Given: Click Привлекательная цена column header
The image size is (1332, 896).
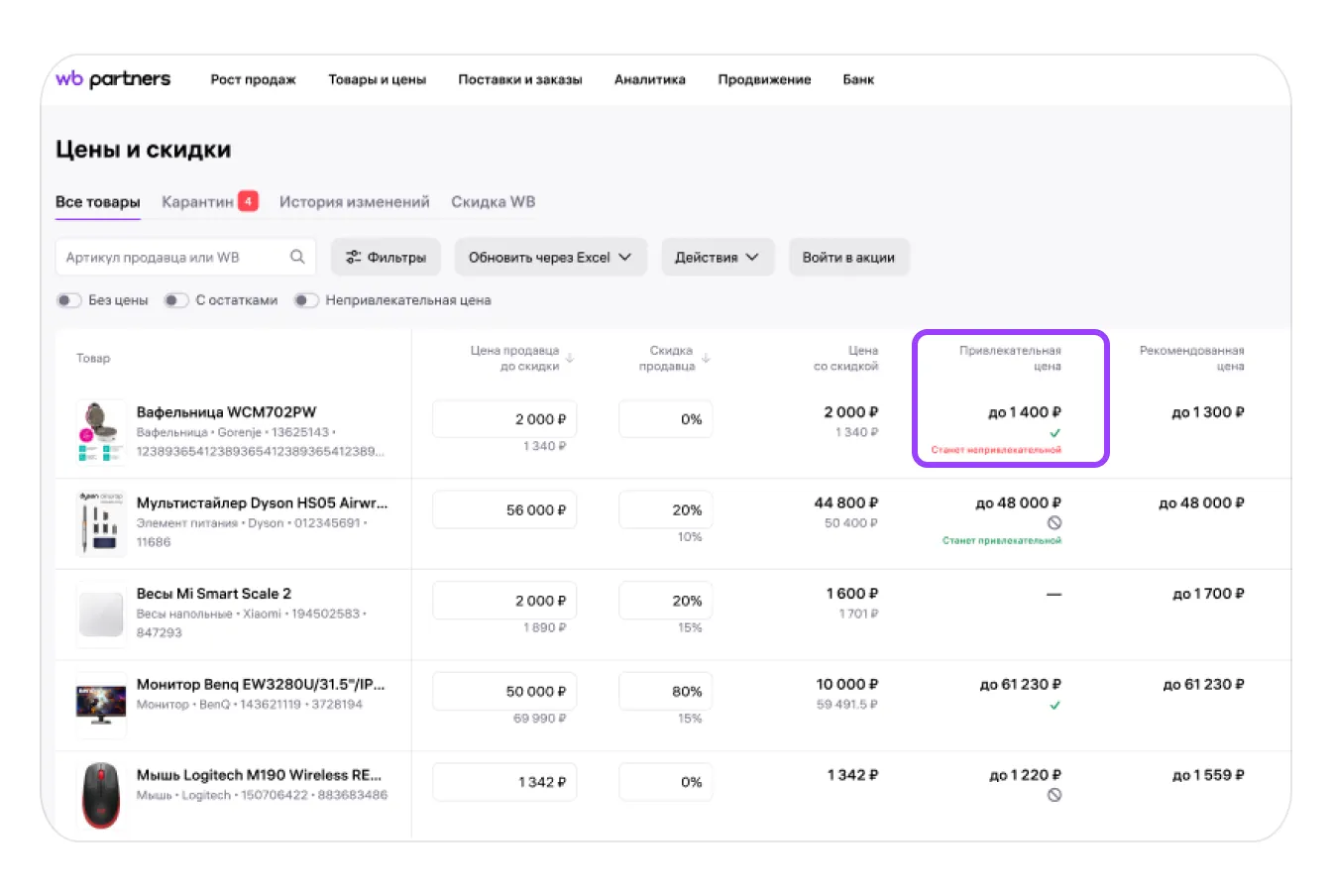Looking at the screenshot, I should (x=1010, y=358).
